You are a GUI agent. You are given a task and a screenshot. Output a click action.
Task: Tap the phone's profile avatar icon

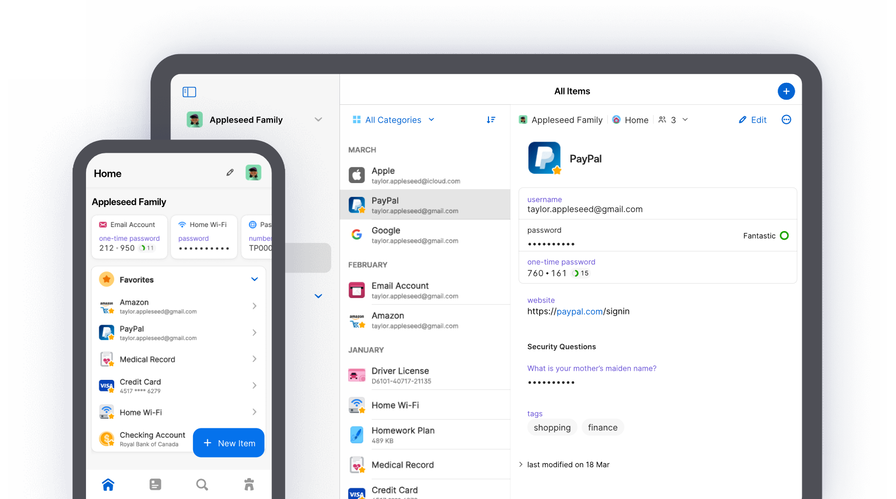254,173
